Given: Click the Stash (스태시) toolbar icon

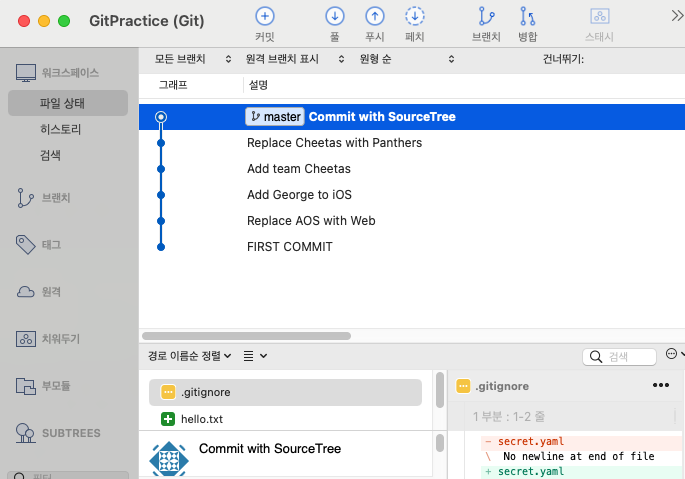Looking at the screenshot, I should 600,16.
